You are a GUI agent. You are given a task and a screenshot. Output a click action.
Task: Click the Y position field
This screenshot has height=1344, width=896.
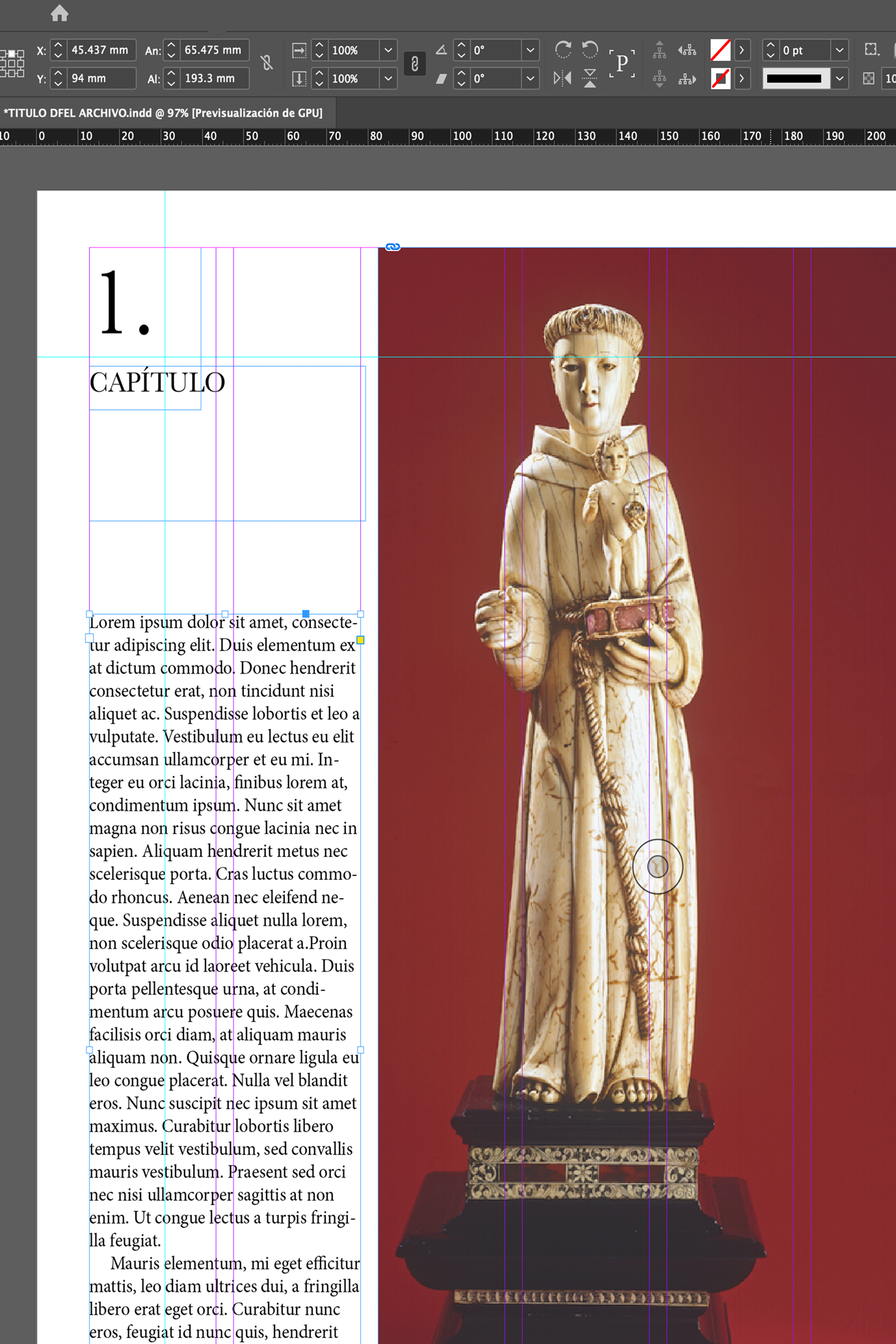click(101, 79)
